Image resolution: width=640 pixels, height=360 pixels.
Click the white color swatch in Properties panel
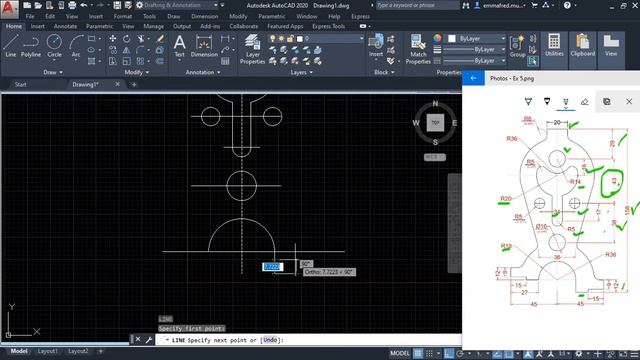[452, 38]
